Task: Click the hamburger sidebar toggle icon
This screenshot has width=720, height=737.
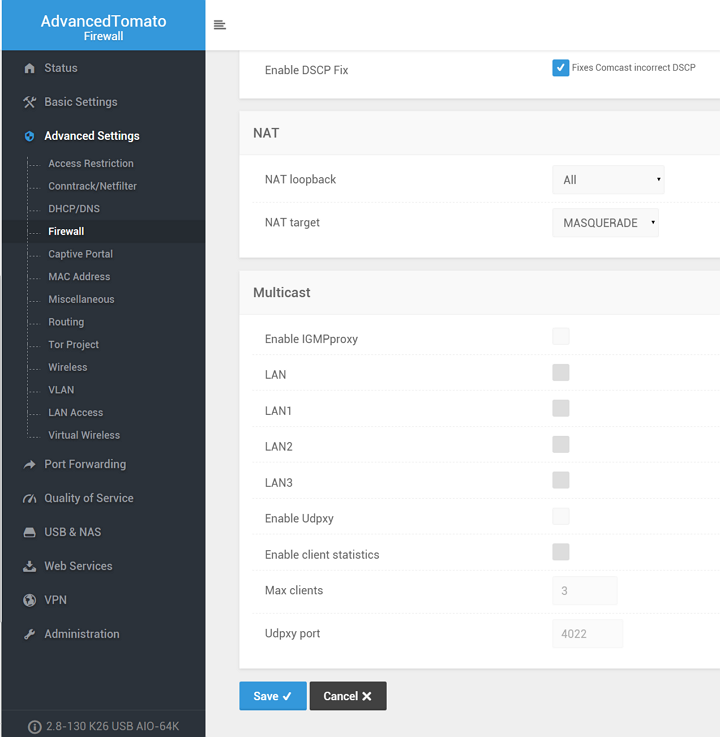Action: [219, 24]
